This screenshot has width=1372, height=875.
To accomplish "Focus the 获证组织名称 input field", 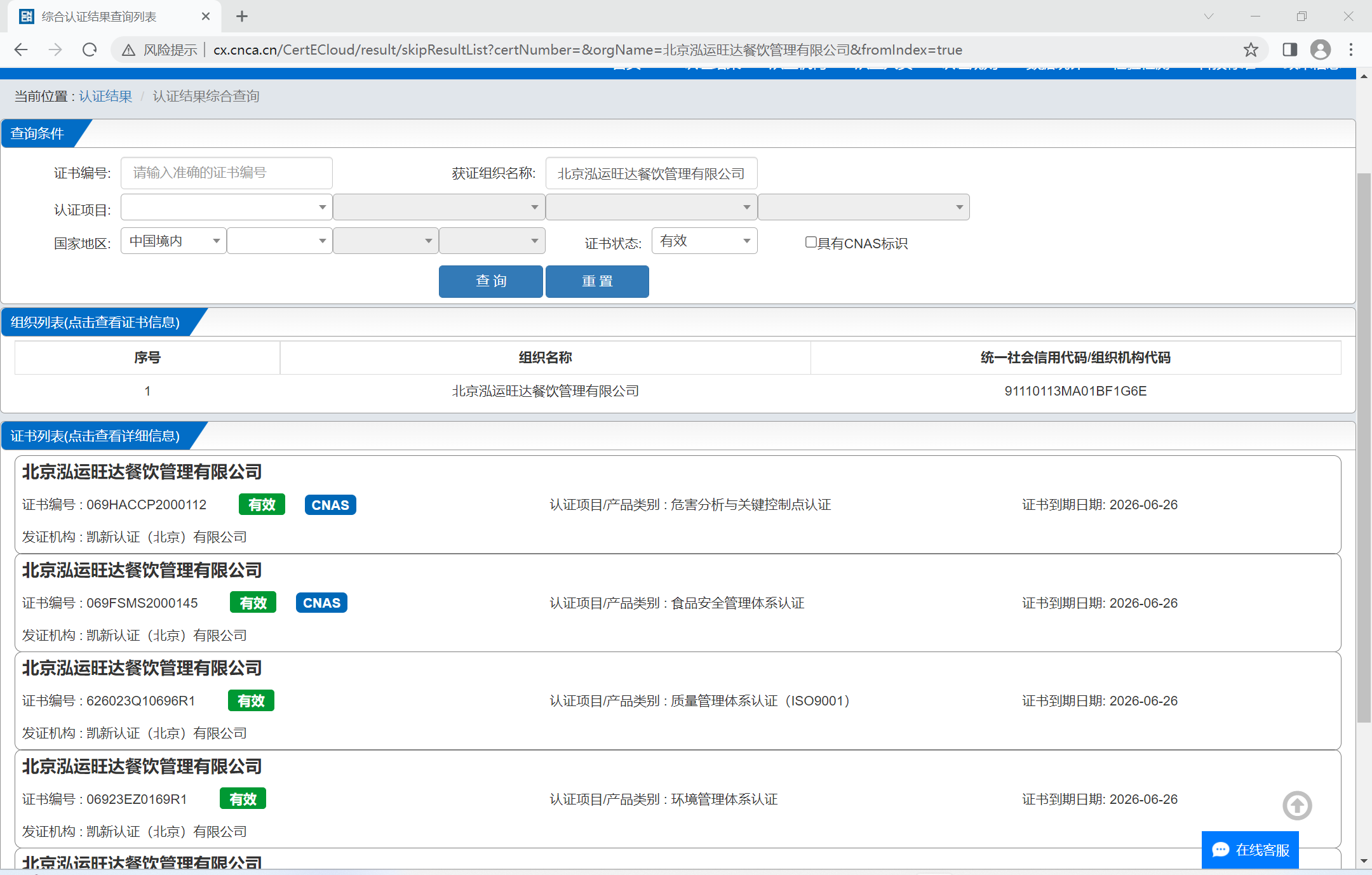I will pos(651,173).
